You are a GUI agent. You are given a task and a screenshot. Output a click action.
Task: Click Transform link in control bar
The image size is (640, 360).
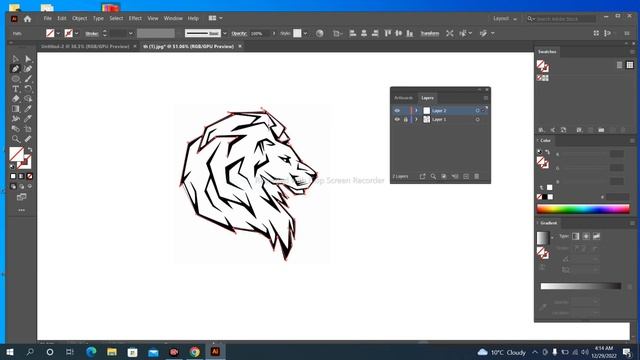430,33
